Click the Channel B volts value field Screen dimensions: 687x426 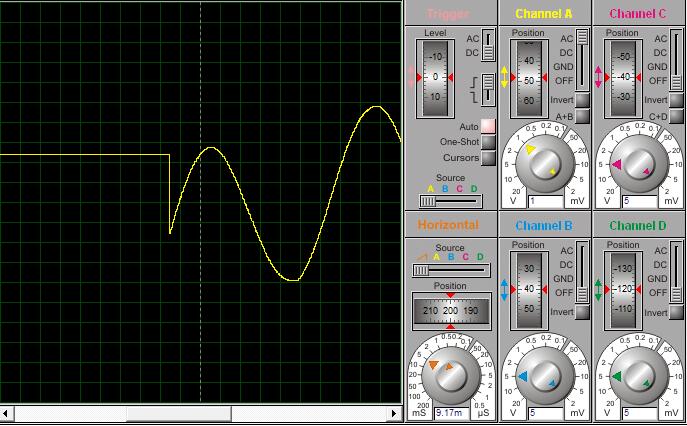coord(545,413)
